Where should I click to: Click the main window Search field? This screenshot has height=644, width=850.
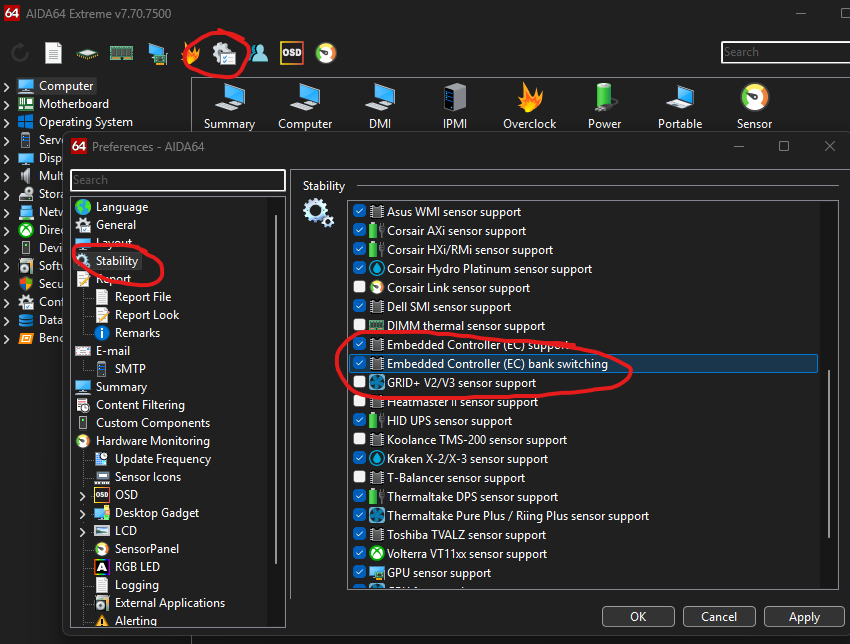point(785,52)
